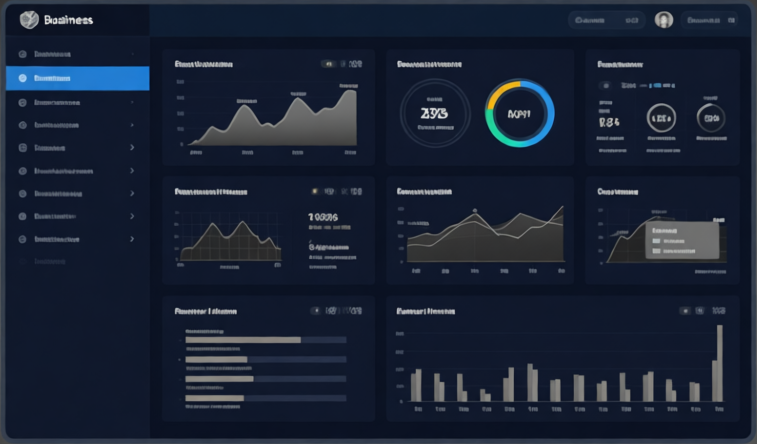Click the icon of the fifth sidebar item
Image resolution: width=757 pixels, height=444 pixels.
point(23,148)
